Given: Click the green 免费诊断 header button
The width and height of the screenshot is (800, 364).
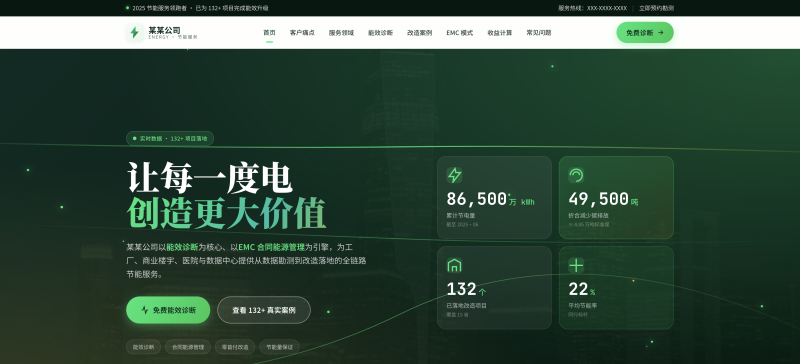Looking at the screenshot, I should tap(645, 33).
